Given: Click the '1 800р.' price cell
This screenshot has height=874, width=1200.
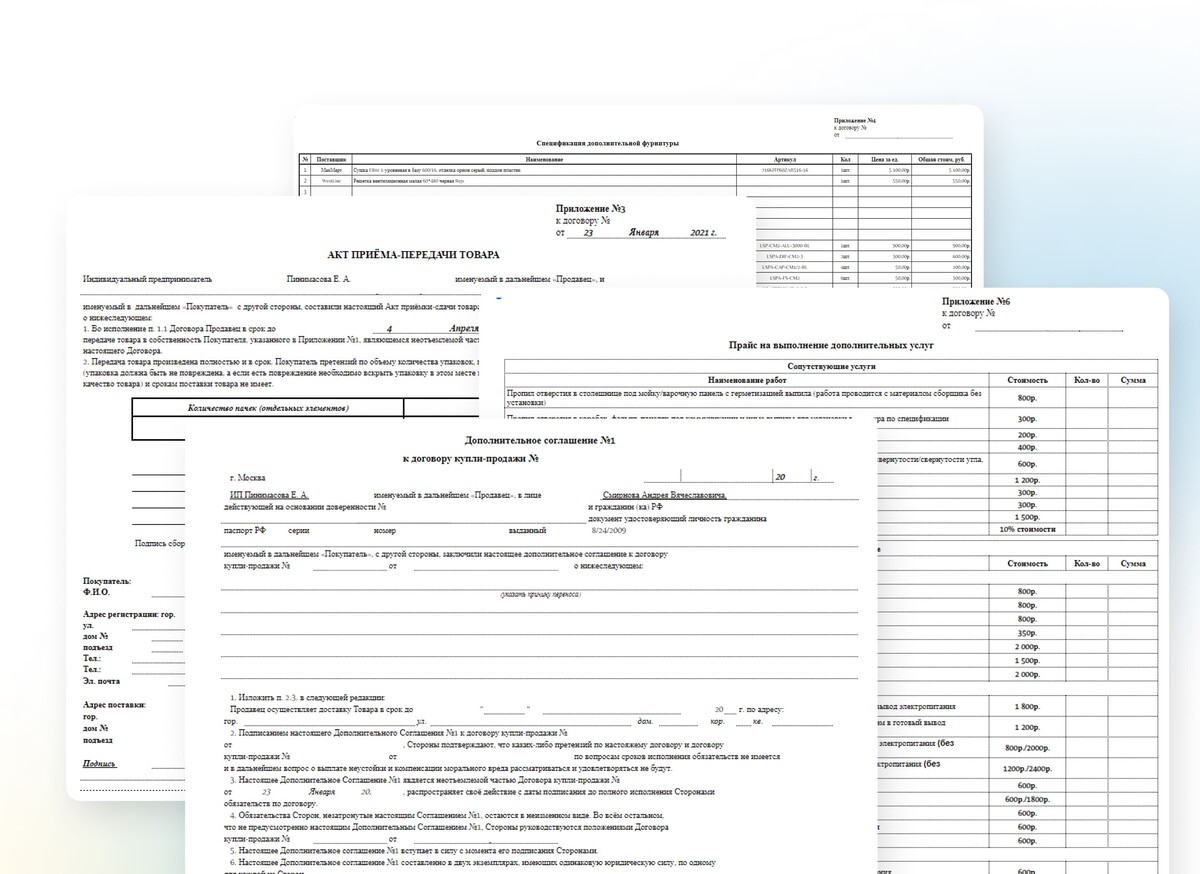Looking at the screenshot, I should pos(1027,707).
